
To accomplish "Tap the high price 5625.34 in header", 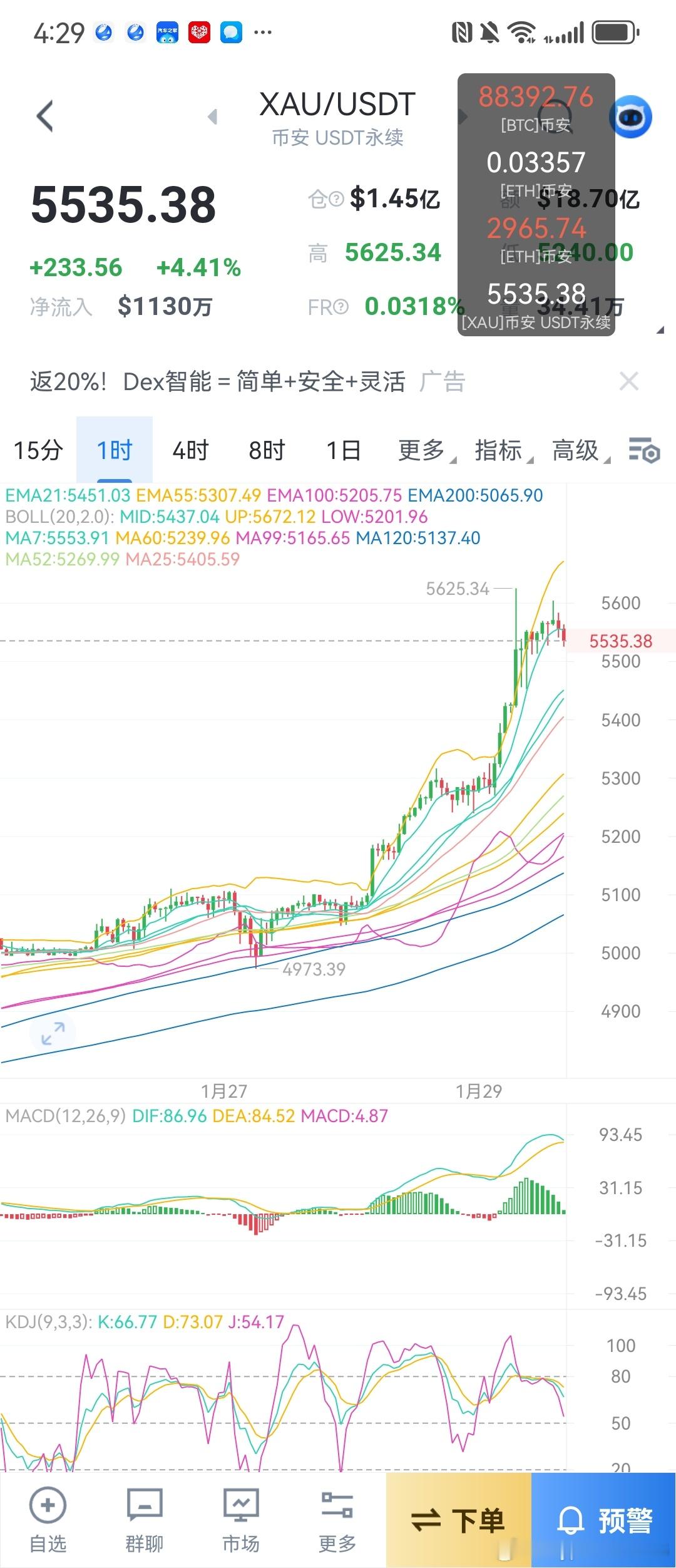I will pyautogui.click(x=393, y=252).
